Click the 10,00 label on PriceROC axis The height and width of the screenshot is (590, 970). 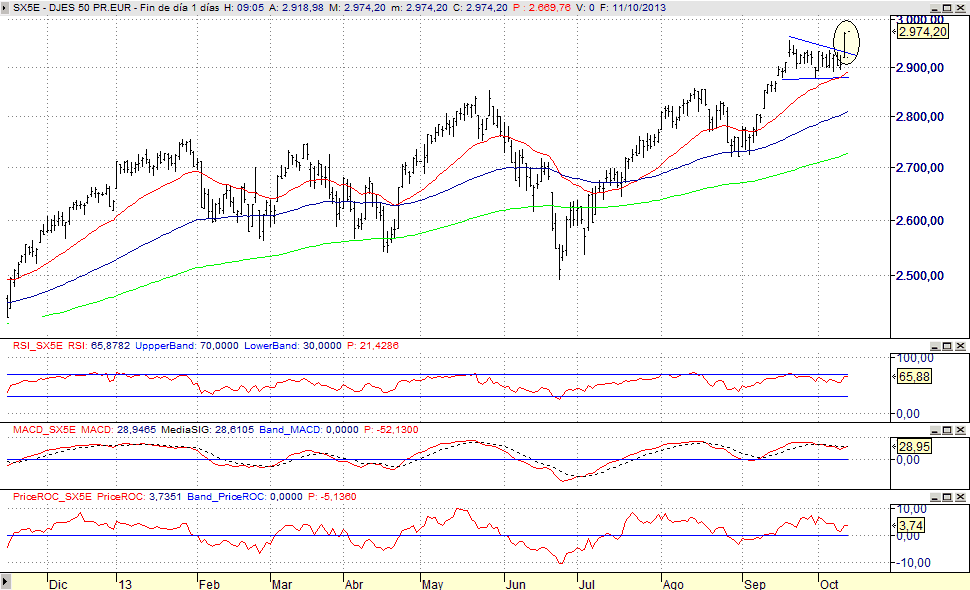tap(912, 509)
